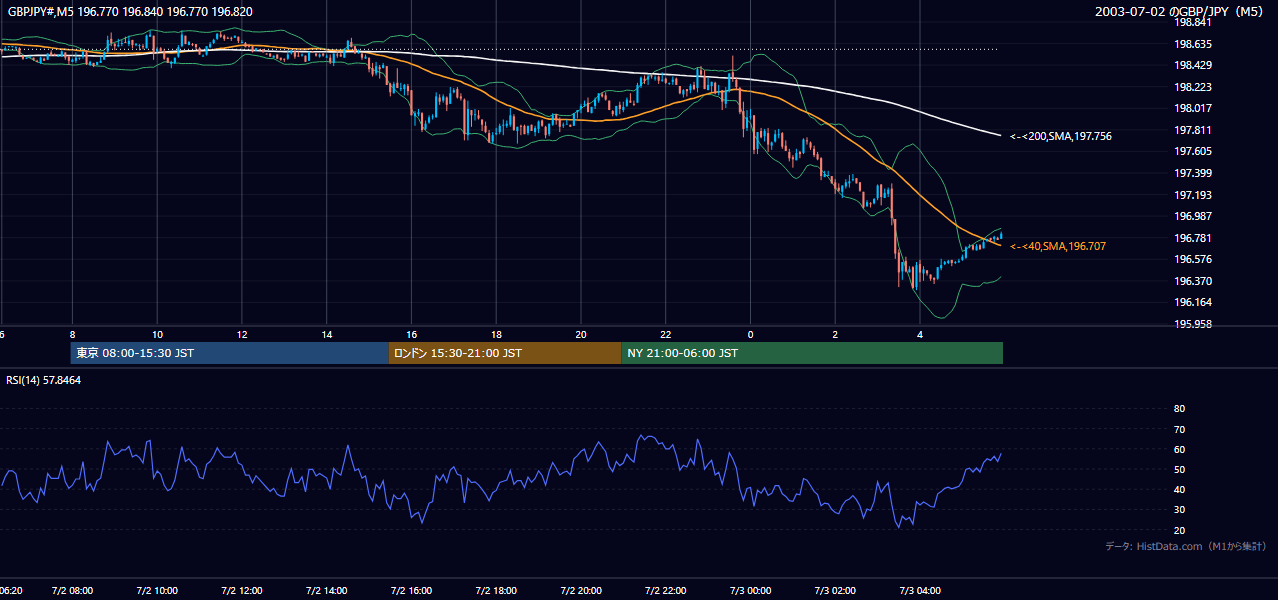Click the 7/2 12:00 time axis label
The width and height of the screenshot is (1278, 600).
tap(242, 591)
